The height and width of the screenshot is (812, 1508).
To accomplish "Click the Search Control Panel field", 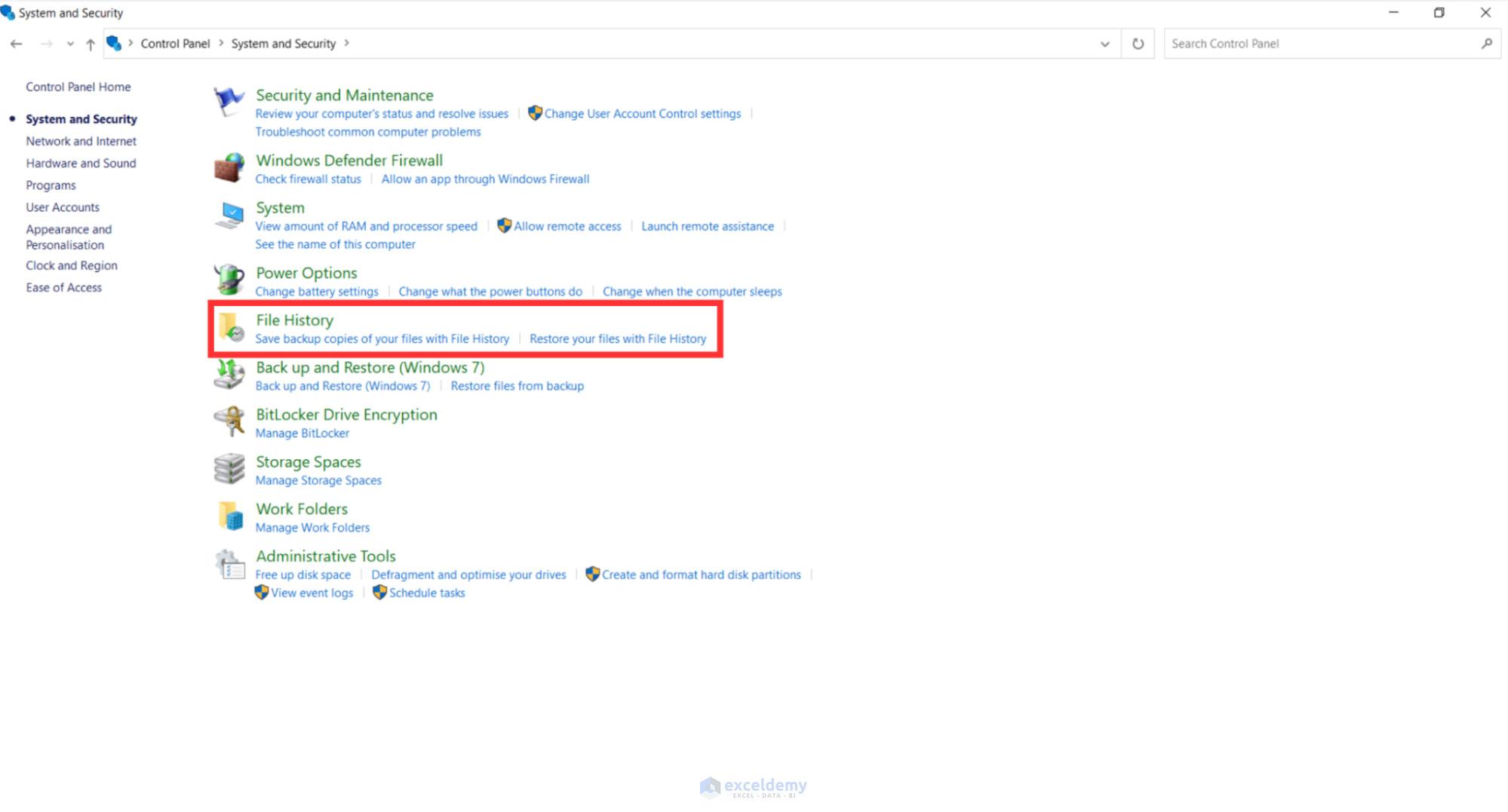I will point(1332,44).
